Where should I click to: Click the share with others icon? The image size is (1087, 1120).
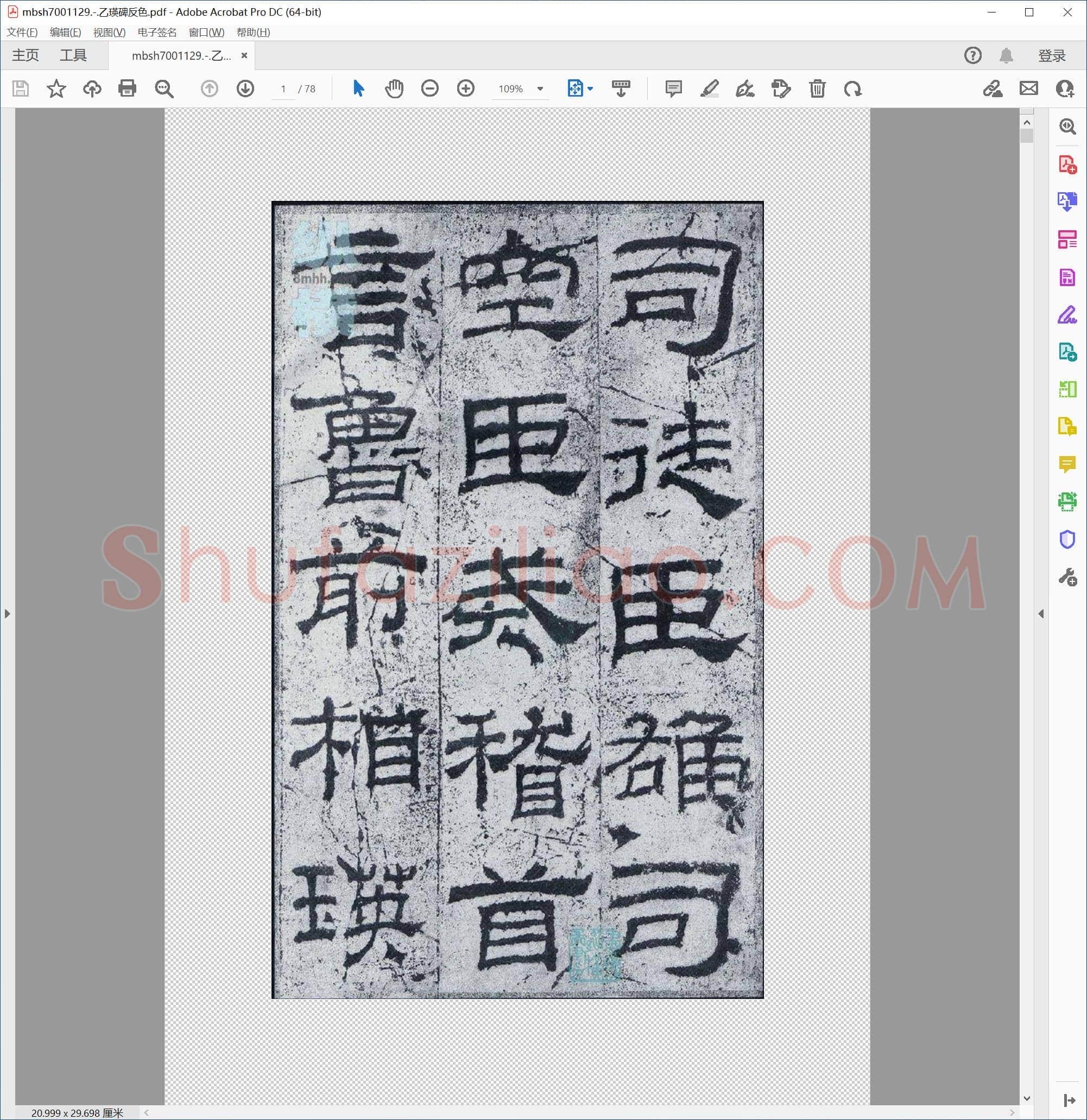(1065, 88)
